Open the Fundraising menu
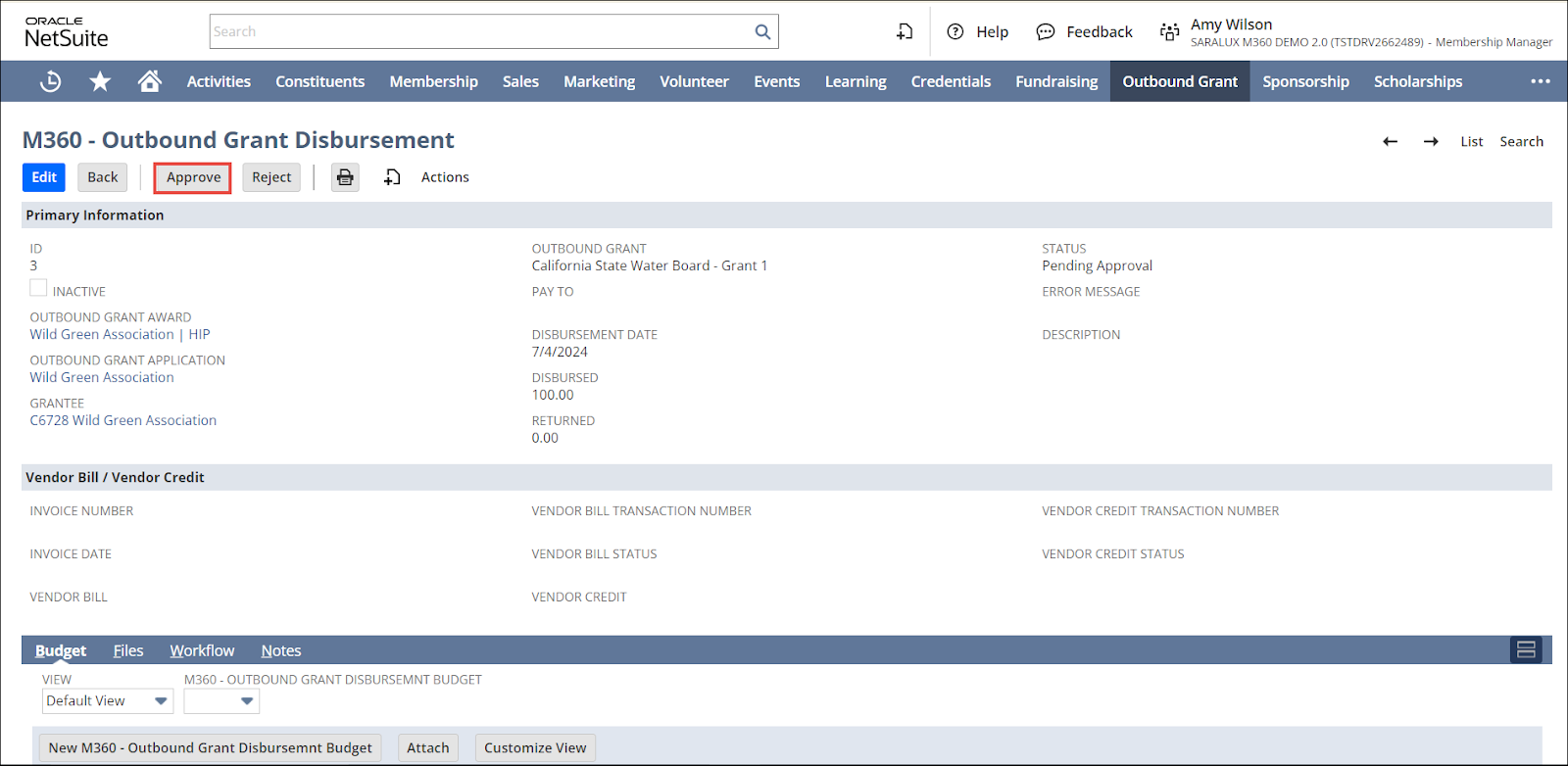Screen dimensions: 1568x766 click(1055, 82)
